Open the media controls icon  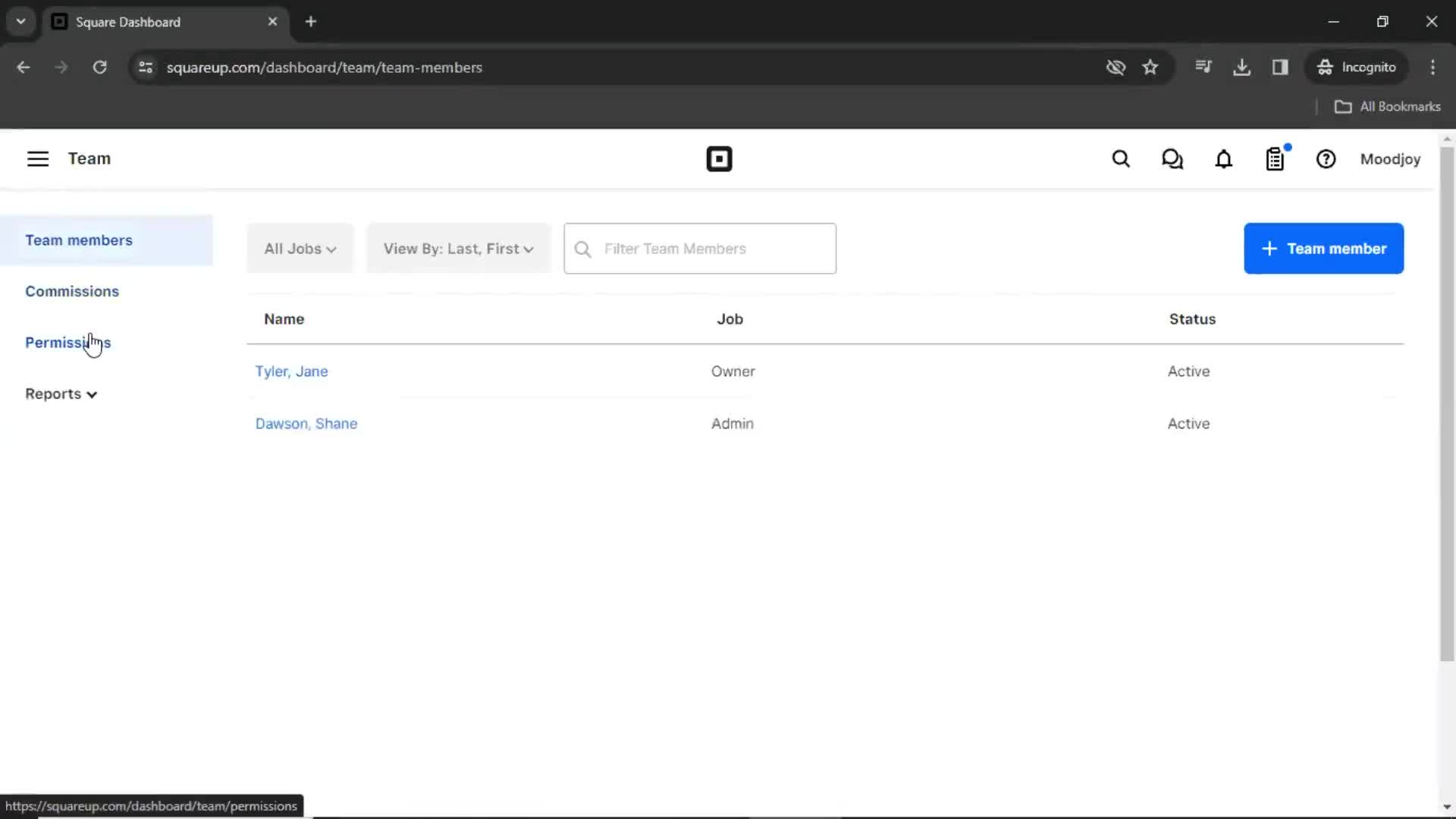click(x=1203, y=67)
